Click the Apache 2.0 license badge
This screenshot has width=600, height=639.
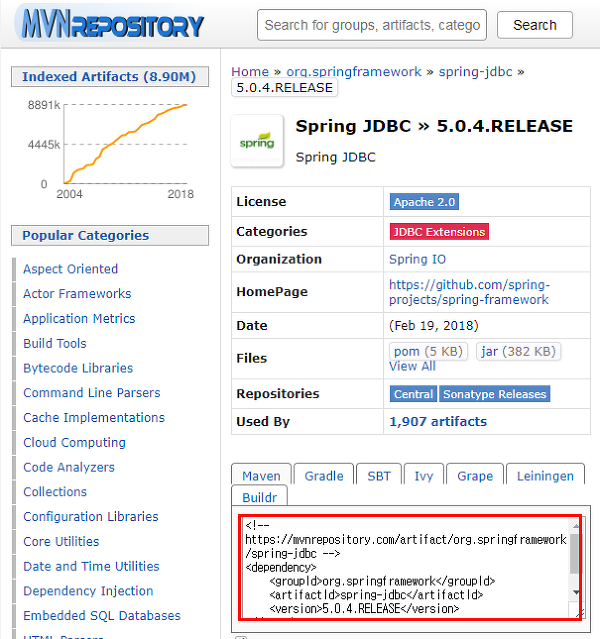(424, 202)
